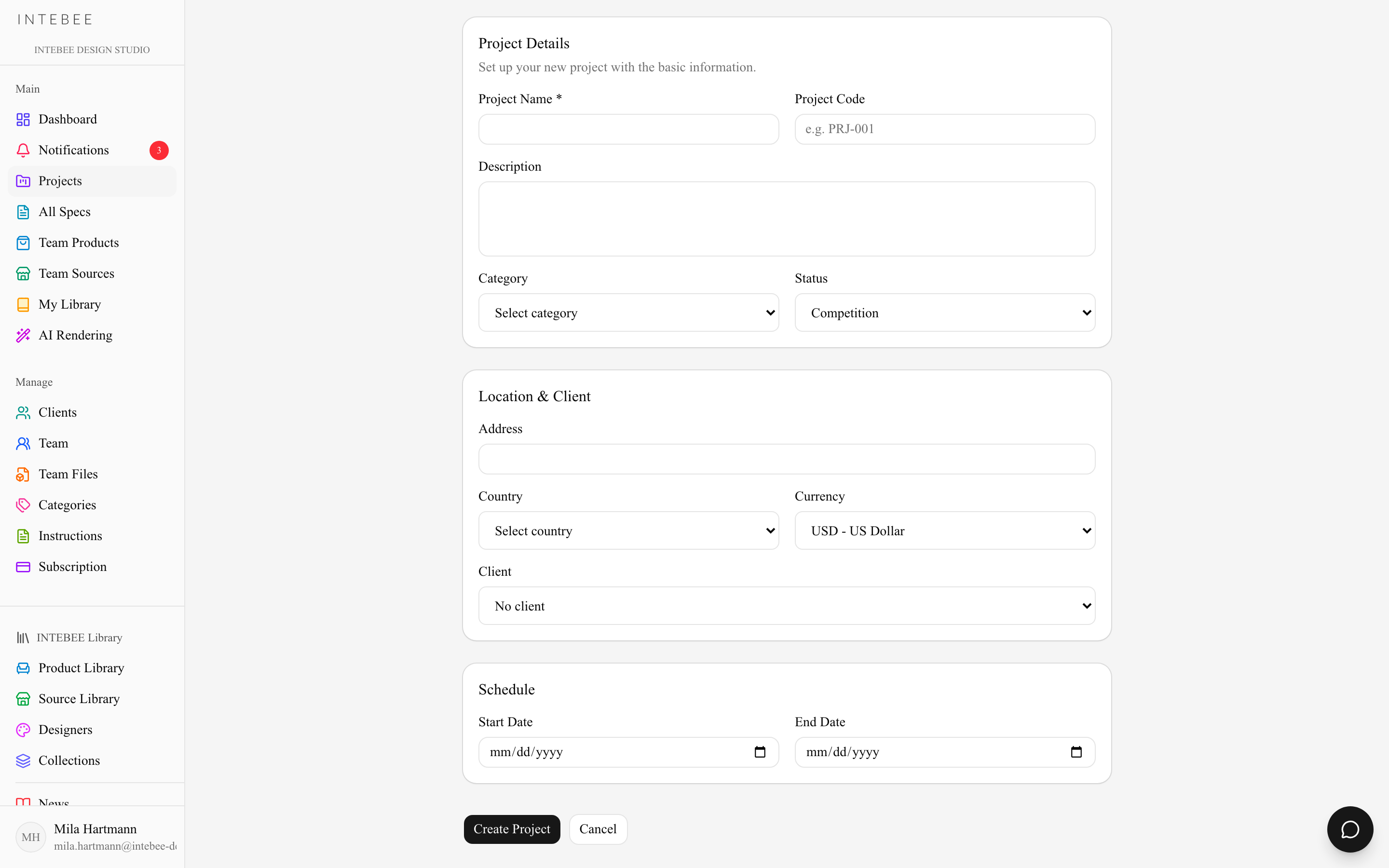Expand the Select country dropdown

(x=628, y=531)
